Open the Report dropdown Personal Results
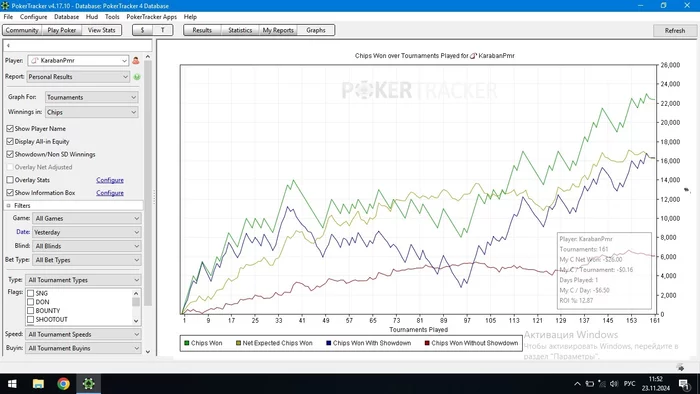700x394 pixels. pos(78,77)
